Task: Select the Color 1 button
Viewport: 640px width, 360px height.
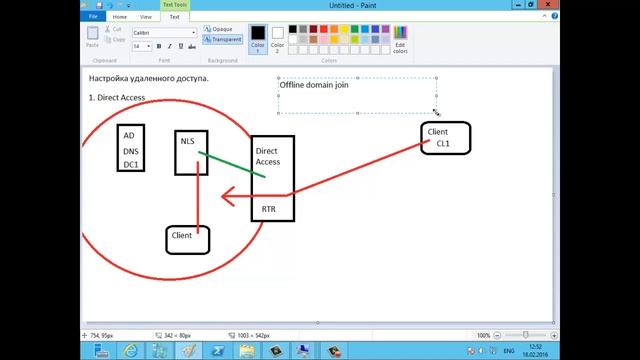Action: click(x=258, y=39)
